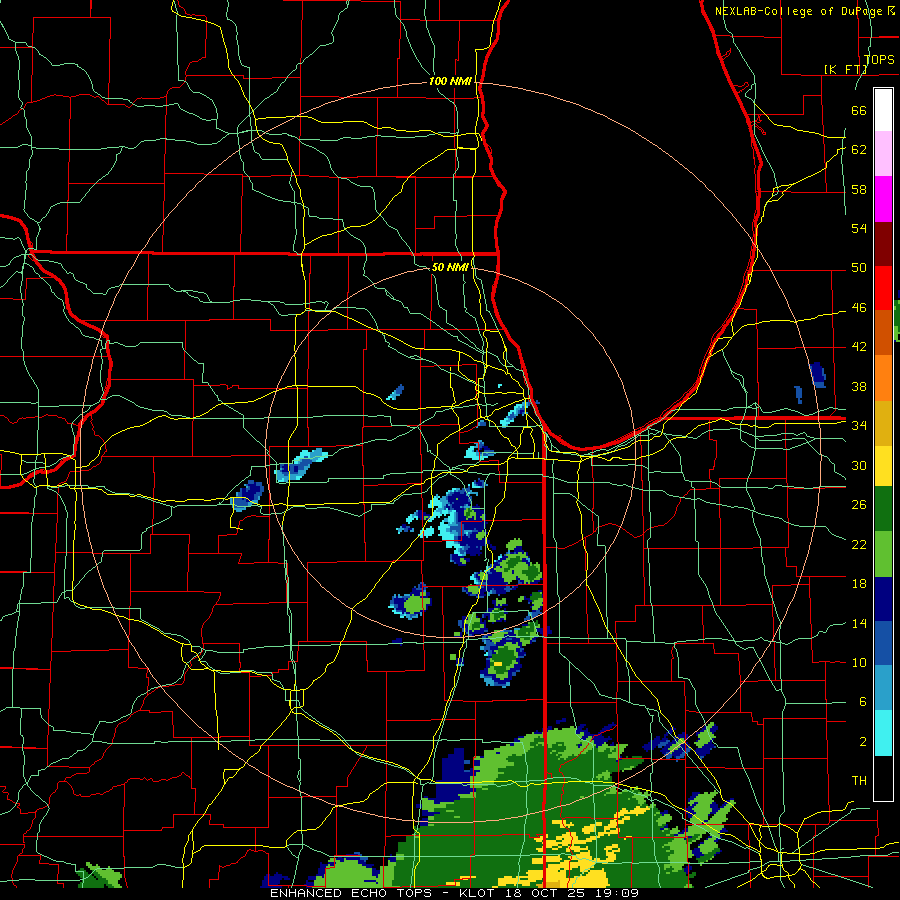Select the cyan swatch at the legend bottom
The width and height of the screenshot is (900, 900).
coord(883,732)
